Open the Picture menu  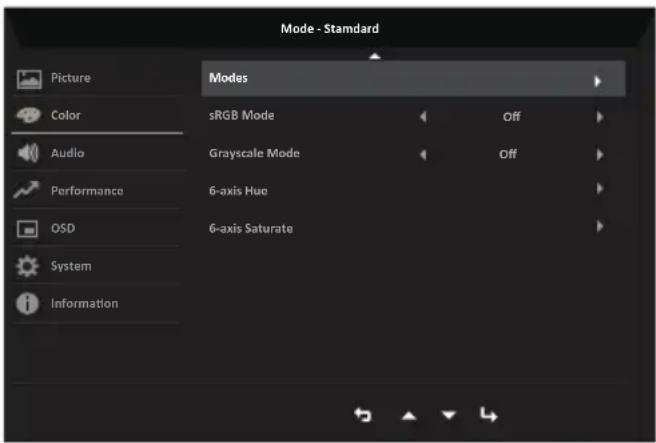71,78
